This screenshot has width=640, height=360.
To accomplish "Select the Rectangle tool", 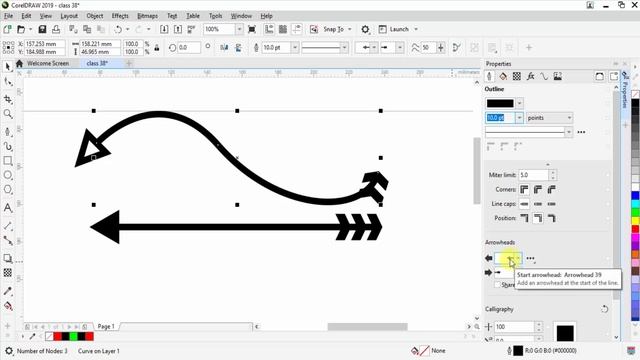I will click(x=8, y=161).
